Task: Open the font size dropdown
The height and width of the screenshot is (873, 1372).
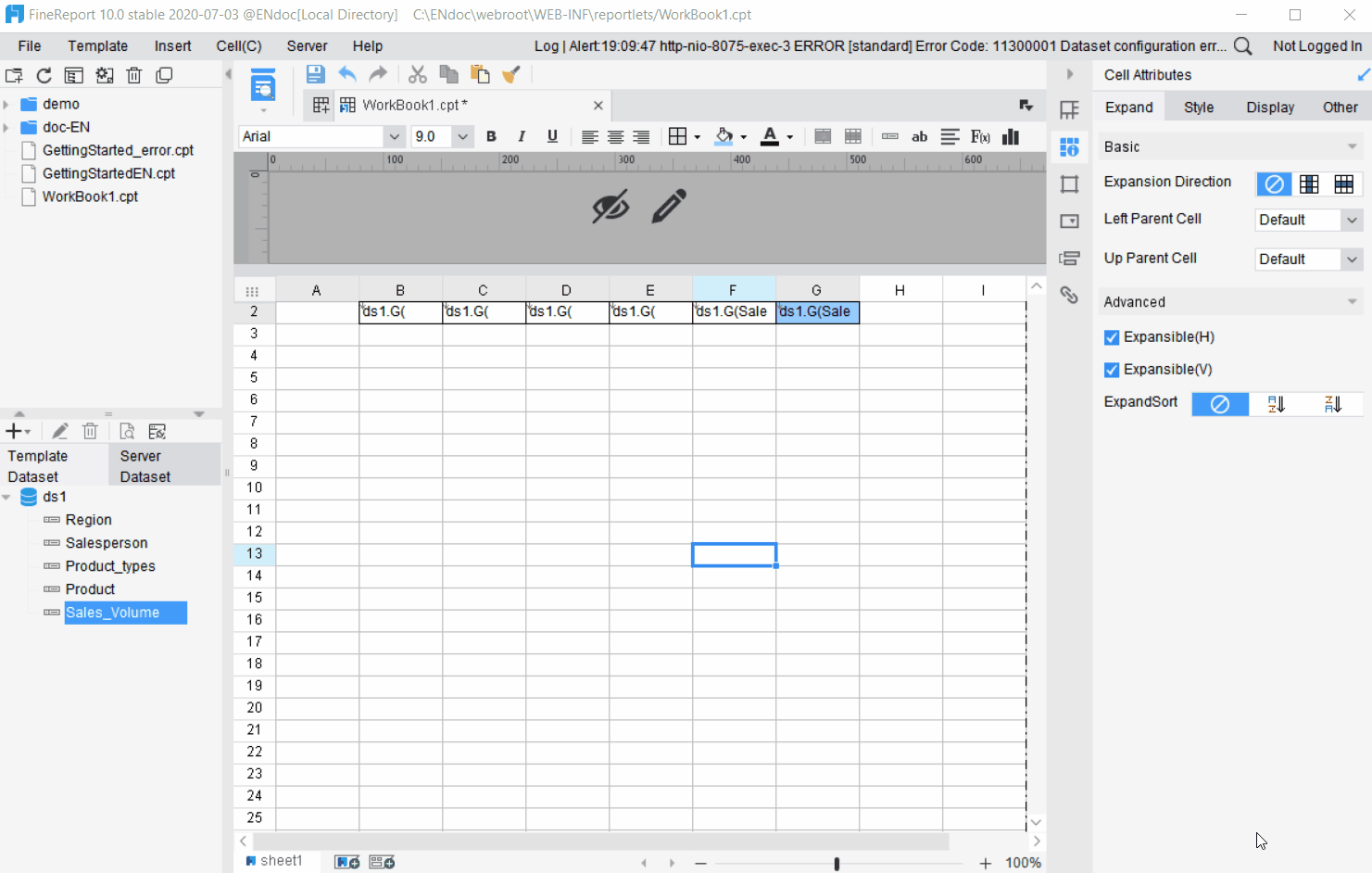Action: point(463,136)
